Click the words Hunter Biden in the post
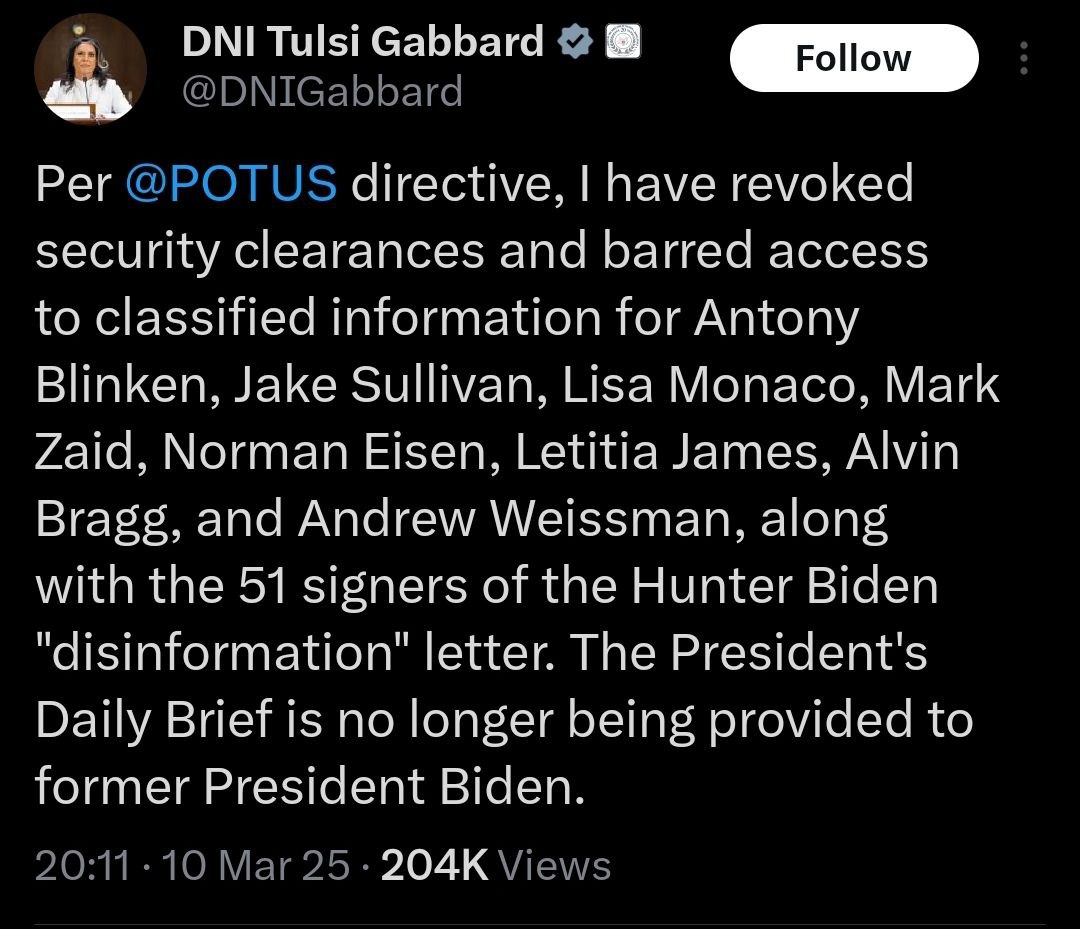The image size is (1080, 929). click(x=784, y=586)
